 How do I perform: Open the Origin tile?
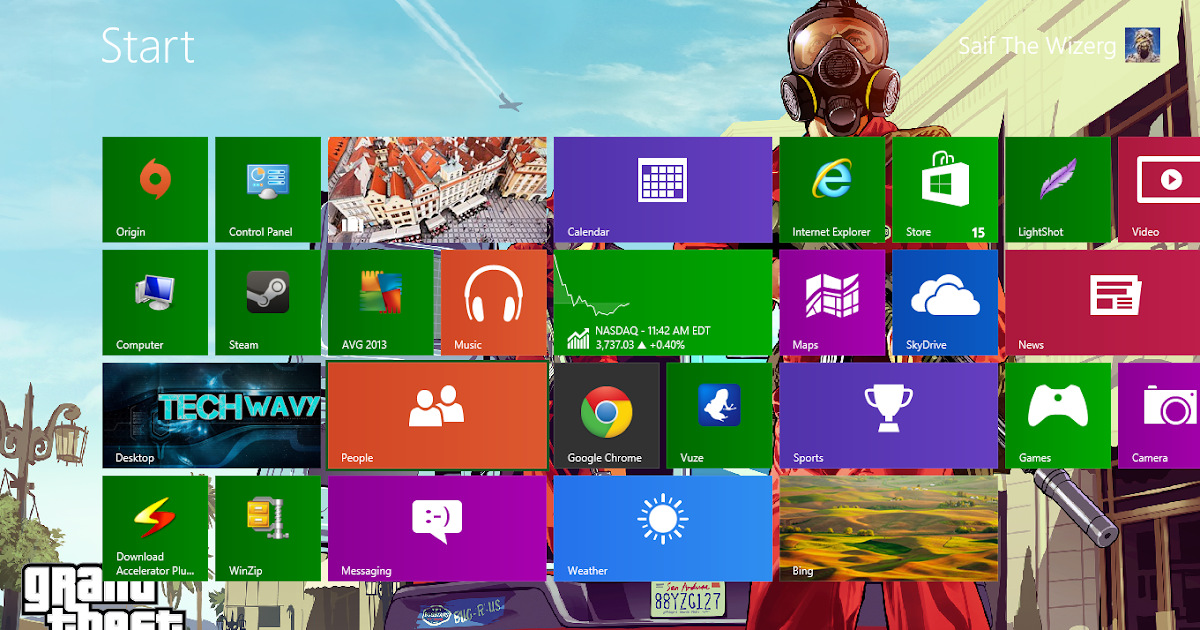[x=155, y=190]
